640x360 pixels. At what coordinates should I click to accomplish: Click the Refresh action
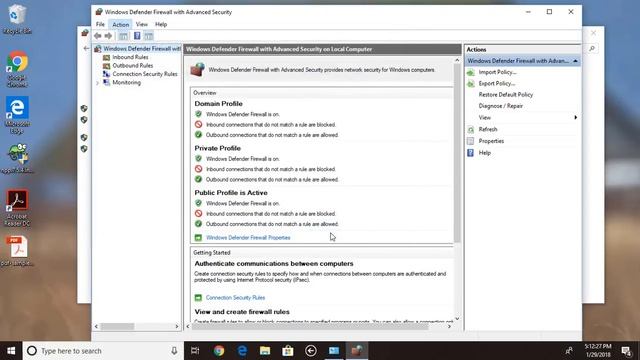[488, 129]
